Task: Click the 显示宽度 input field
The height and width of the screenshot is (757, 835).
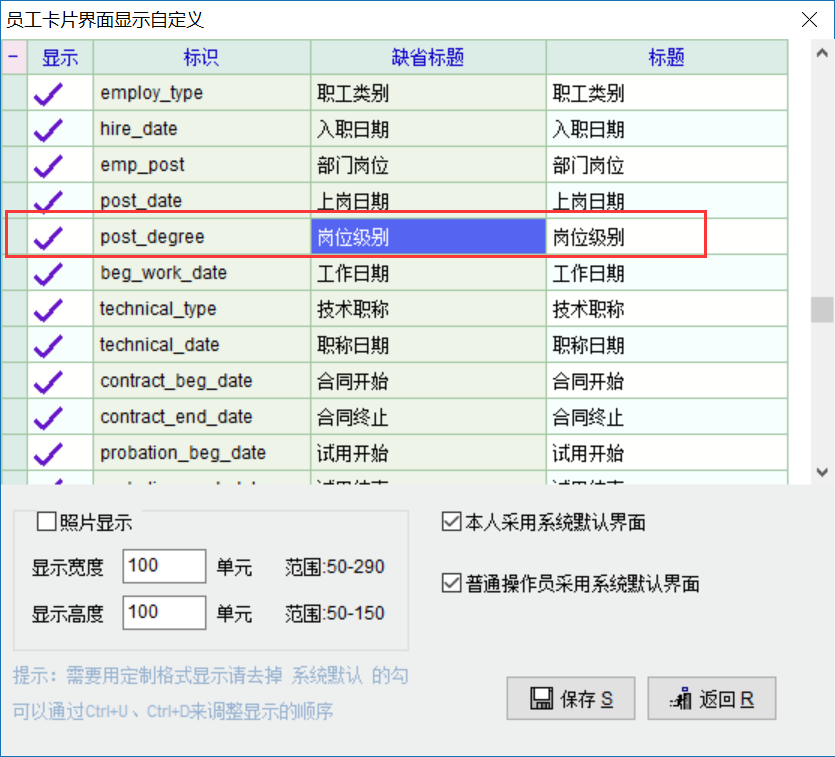Action: pyautogui.click(x=164, y=566)
